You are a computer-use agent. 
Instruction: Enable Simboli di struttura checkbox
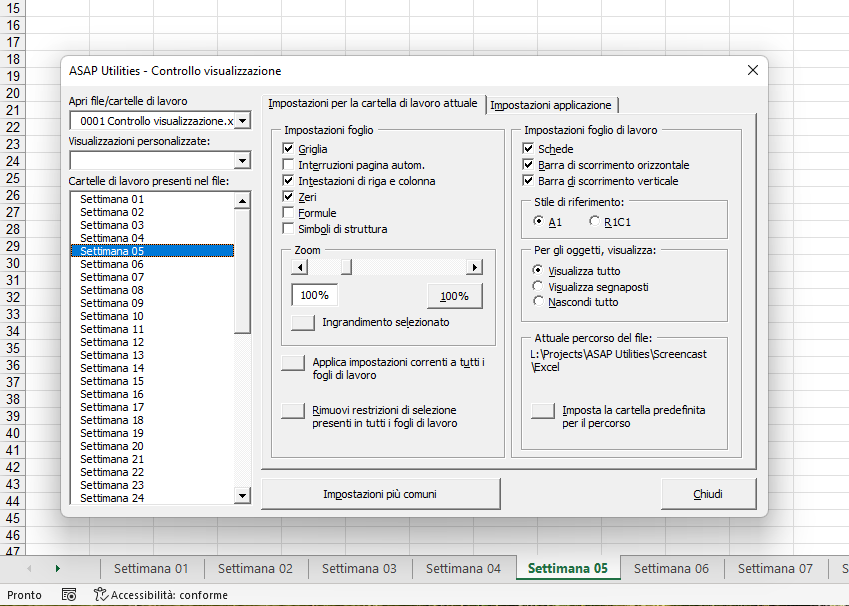288,229
